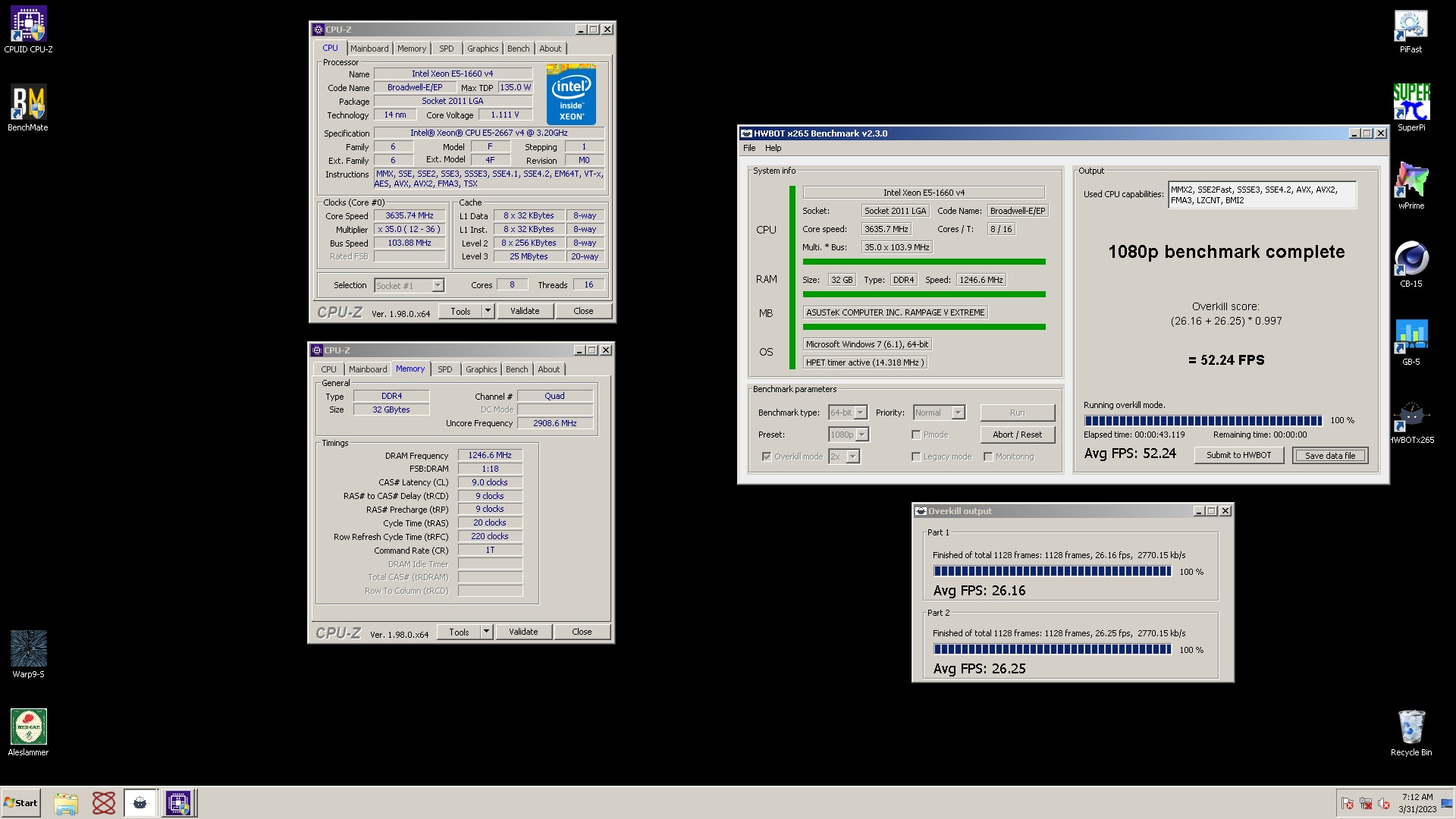
Task: Open the Preset 1080p dropdown
Action: [862, 435]
